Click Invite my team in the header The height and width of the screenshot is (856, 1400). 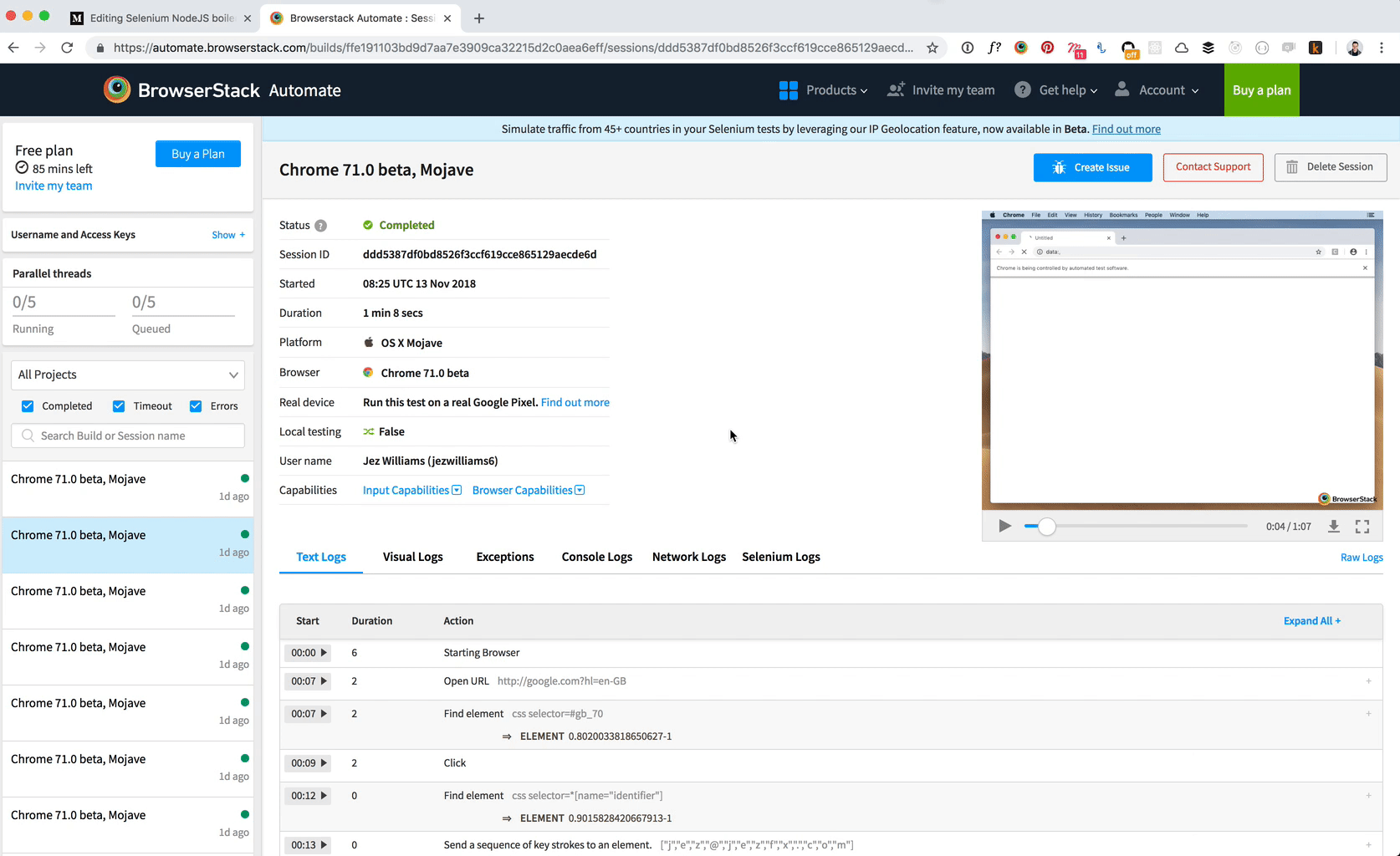[x=941, y=90]
